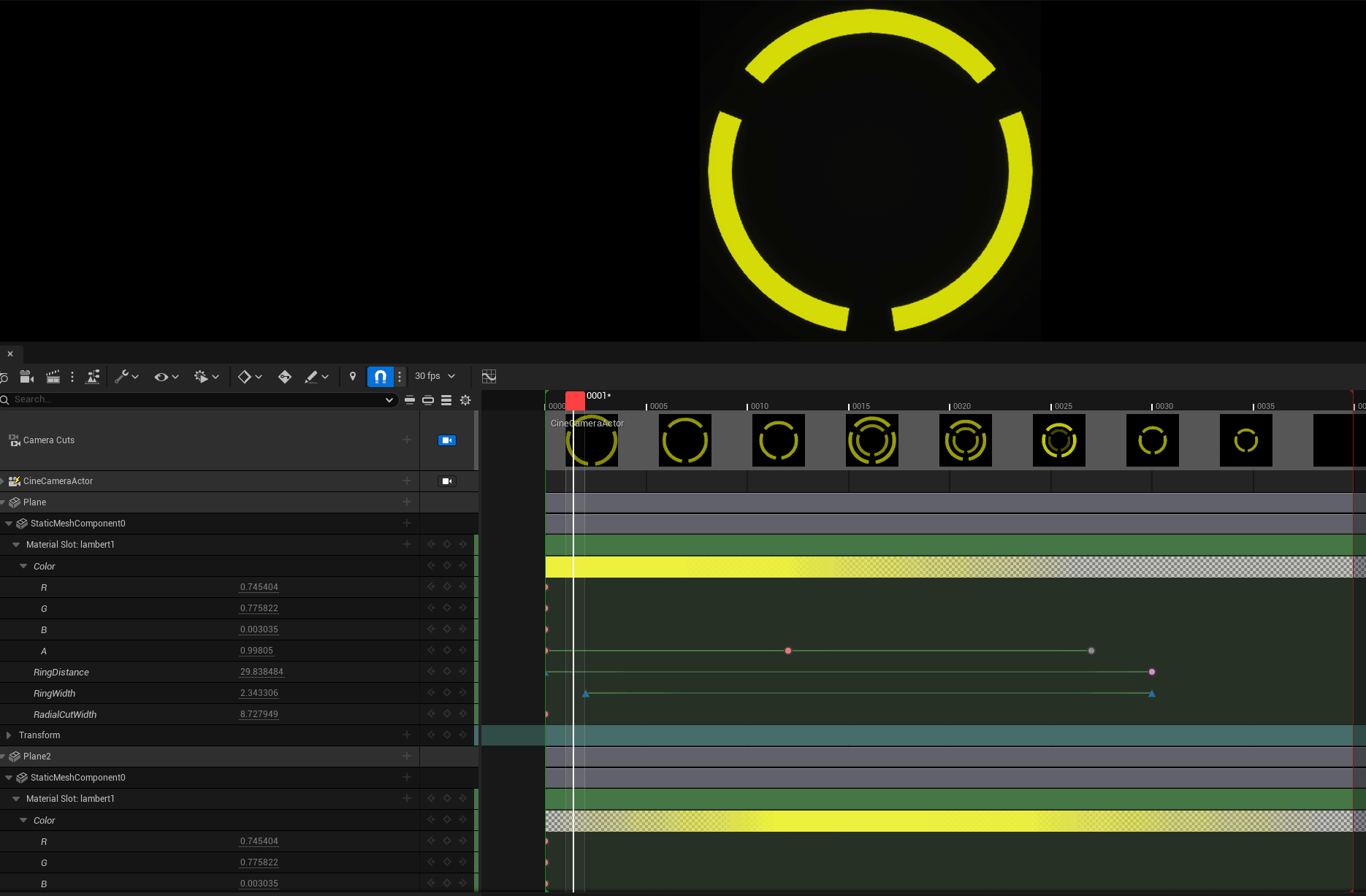Viewport: 1366px width, 896px height.
Task: Open the curve editor icon
Action: (489, 377)
